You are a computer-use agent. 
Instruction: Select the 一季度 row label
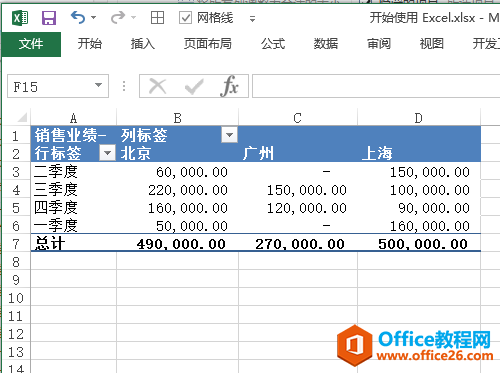[74, 225]
